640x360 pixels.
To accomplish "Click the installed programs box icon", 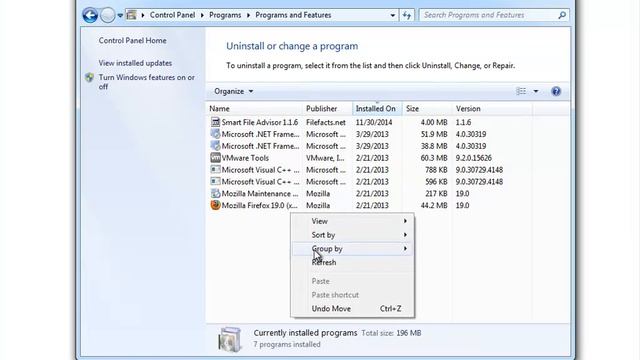I will pos(229,339).
